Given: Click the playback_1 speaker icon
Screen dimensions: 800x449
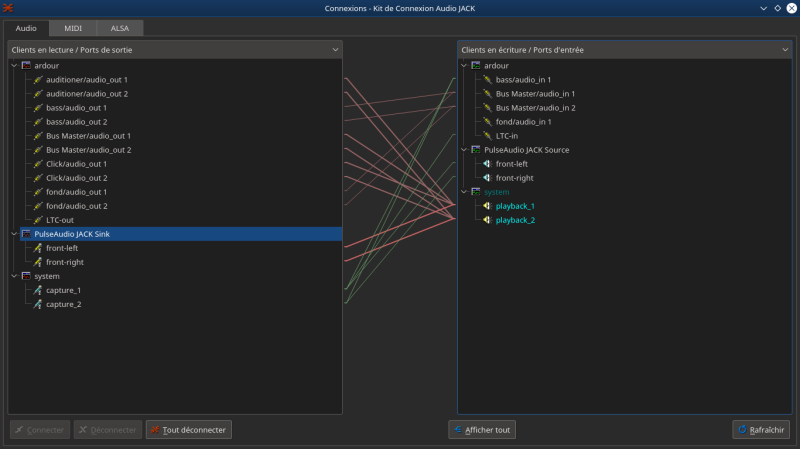Looking at the screenshot, I should coord(487,206).
